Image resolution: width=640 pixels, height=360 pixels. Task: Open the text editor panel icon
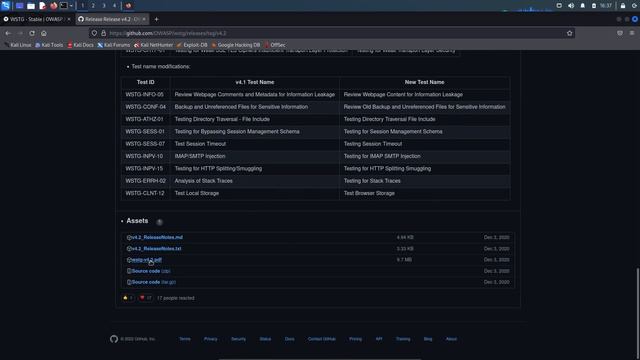click(42, 6)
